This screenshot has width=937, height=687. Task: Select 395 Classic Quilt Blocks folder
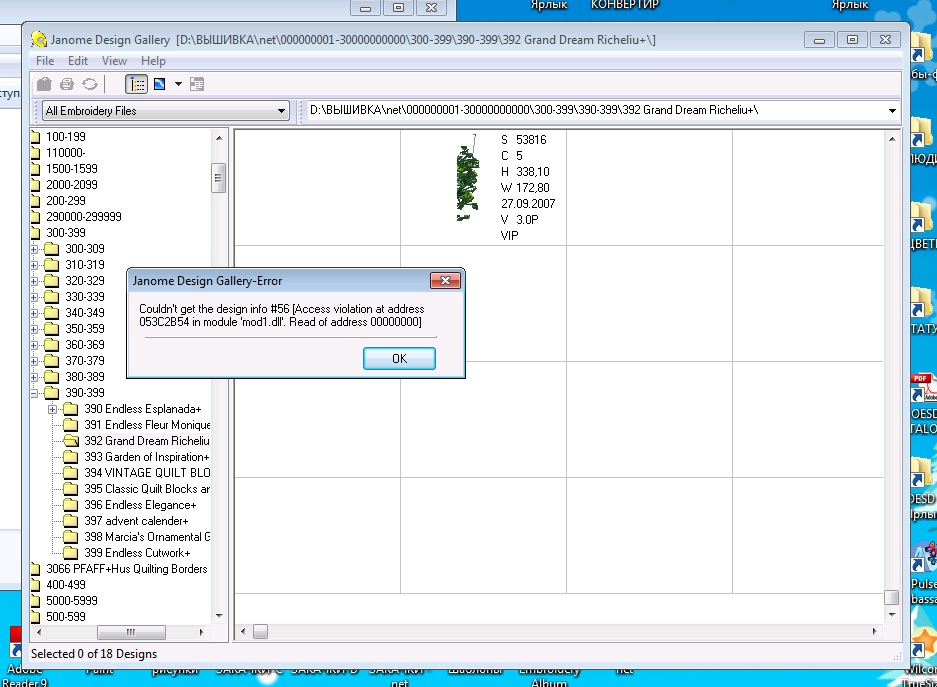tap(147, 489)
